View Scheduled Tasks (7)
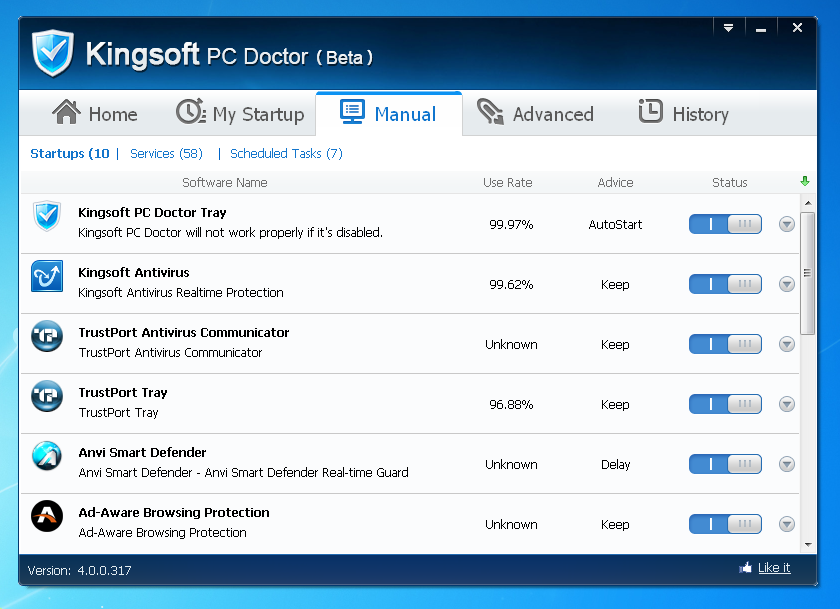 (x=286, y=154)
